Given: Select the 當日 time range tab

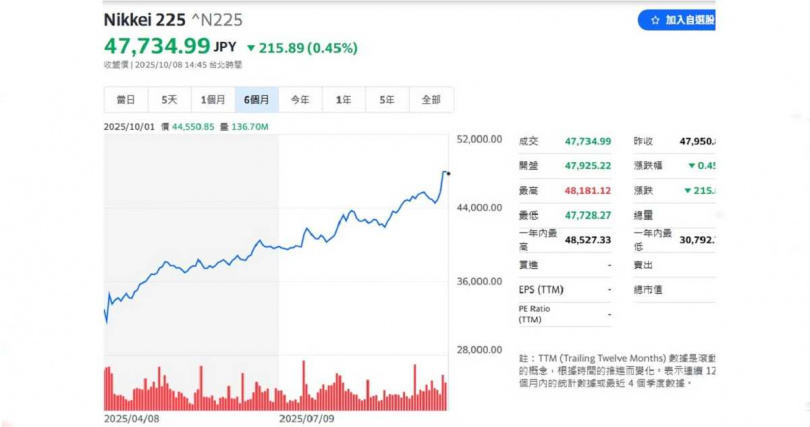Looking at the screenshot, I should (x=125, y=100).
